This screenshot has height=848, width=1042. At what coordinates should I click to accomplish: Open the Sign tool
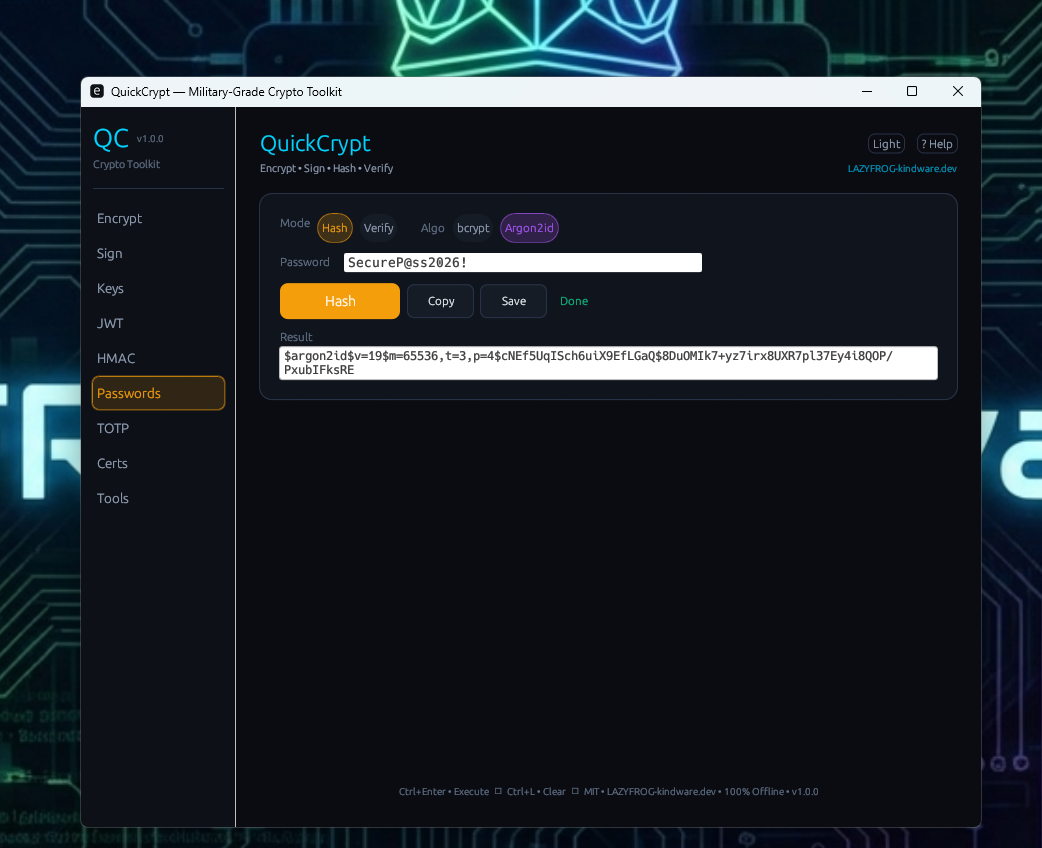pos(109,253)
